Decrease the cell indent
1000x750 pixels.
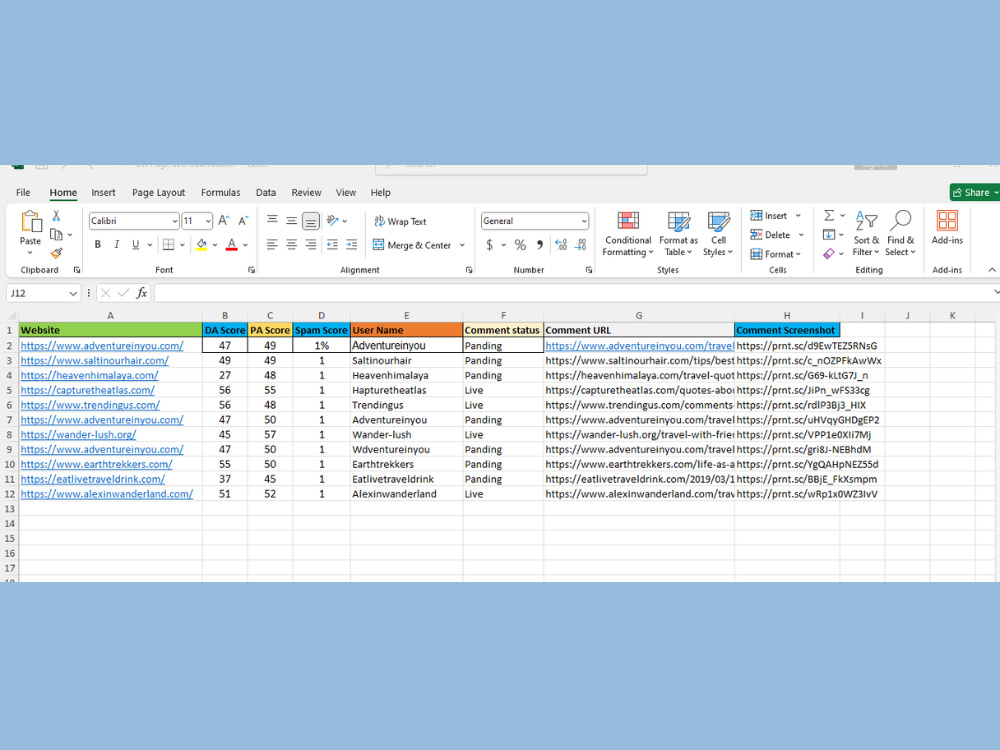tap(332, 244)
